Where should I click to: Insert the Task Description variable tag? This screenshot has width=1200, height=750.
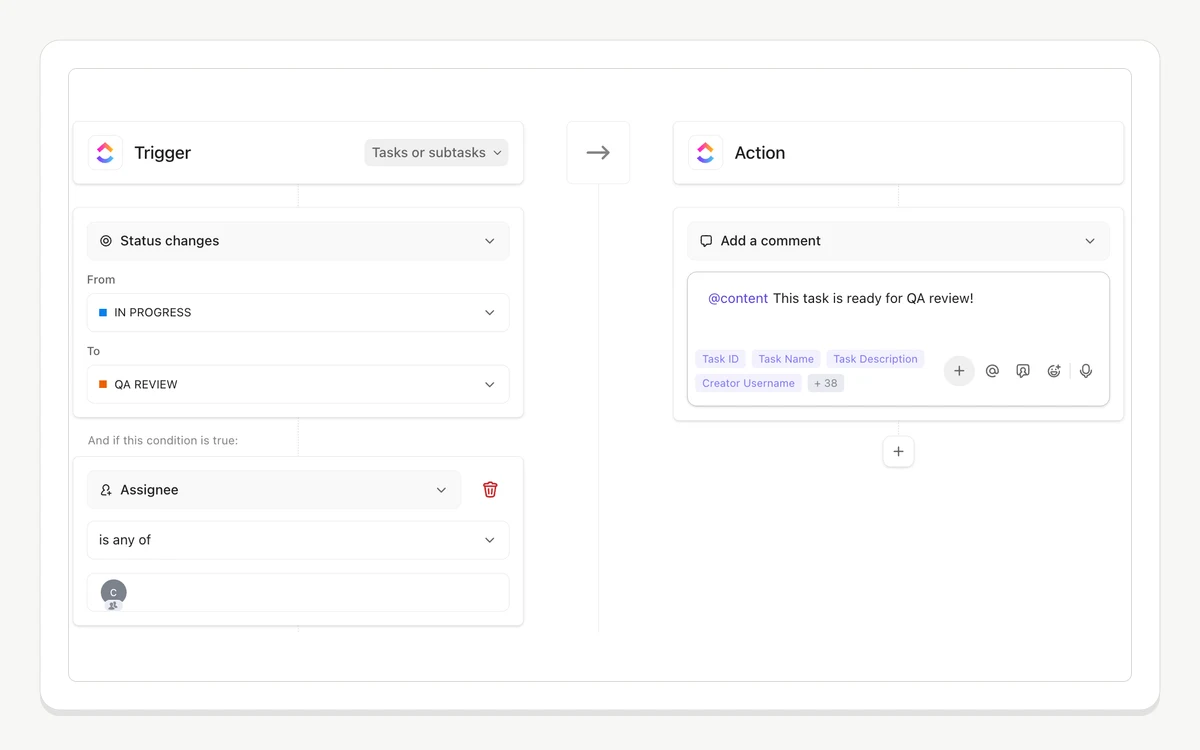875,359
